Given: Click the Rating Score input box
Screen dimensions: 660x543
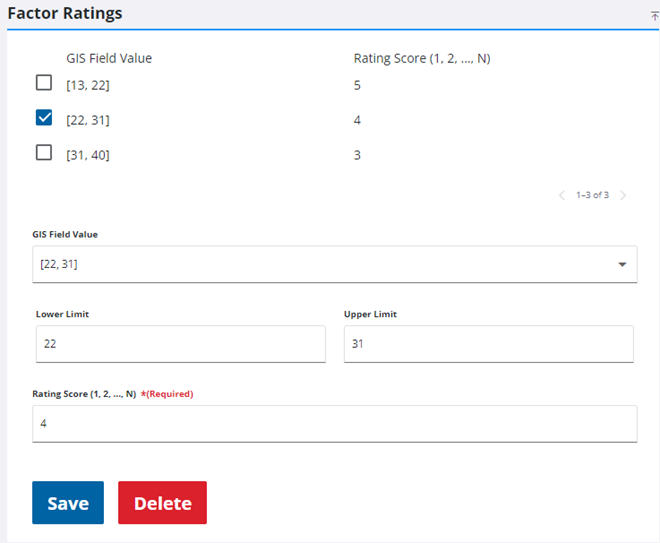Looking at the screenshot, I should click(334, 423).
